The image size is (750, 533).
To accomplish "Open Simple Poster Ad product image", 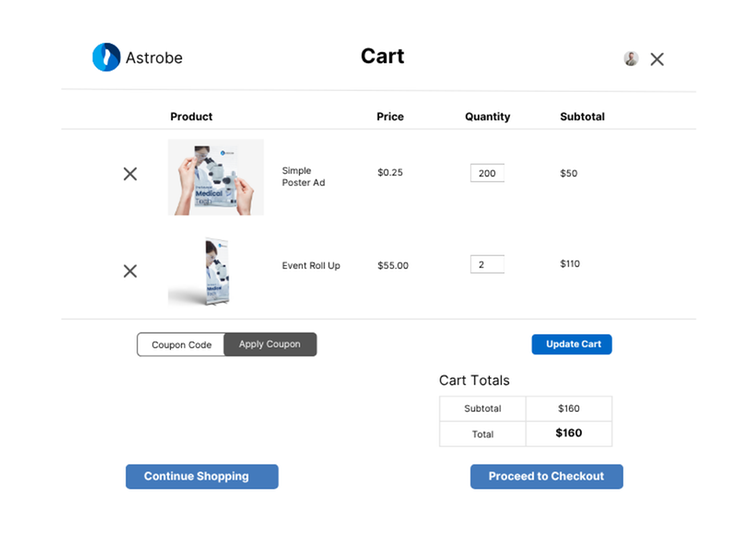I will coord(216,177).
